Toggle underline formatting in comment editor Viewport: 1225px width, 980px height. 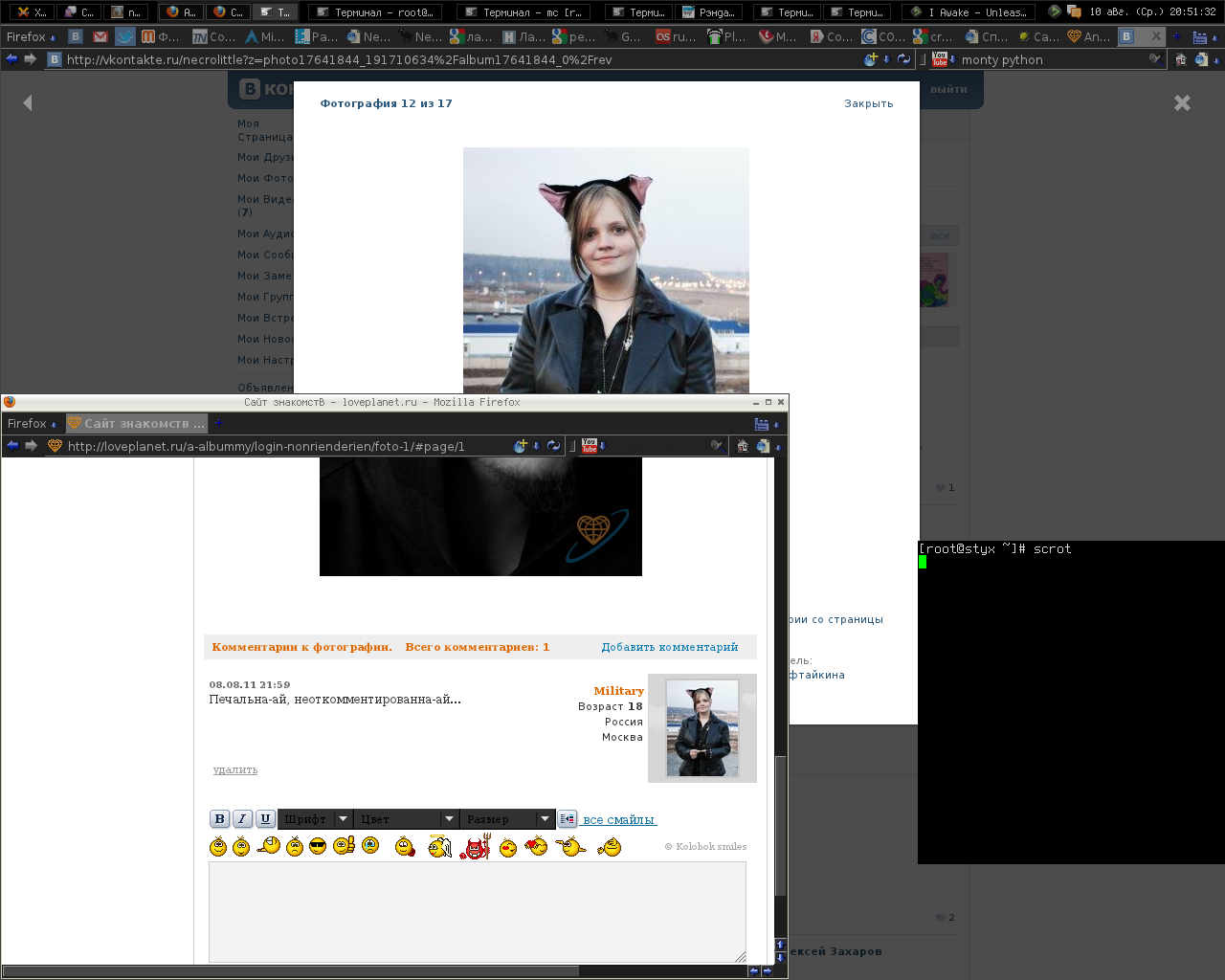pyautogui.click(x=265, y=819)
